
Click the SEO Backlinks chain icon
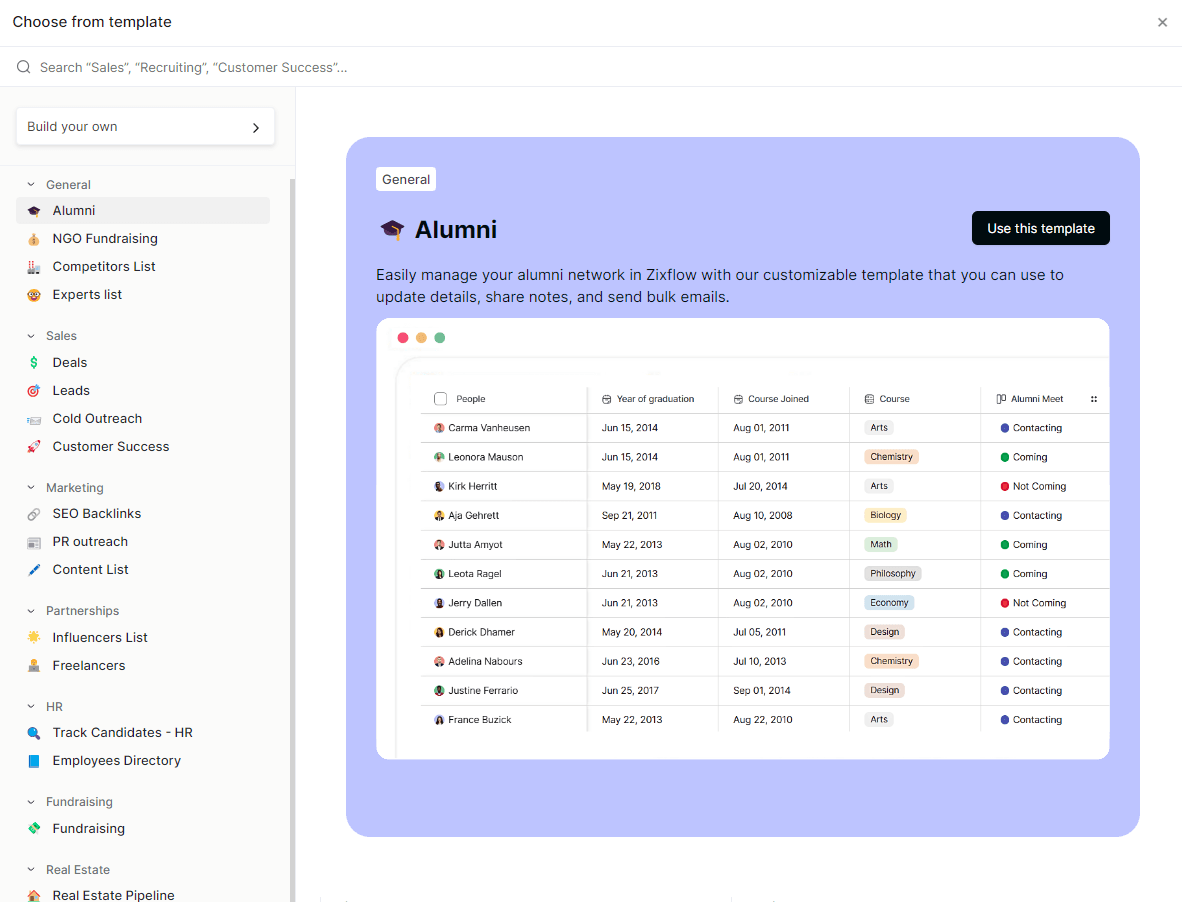point(32,513)
